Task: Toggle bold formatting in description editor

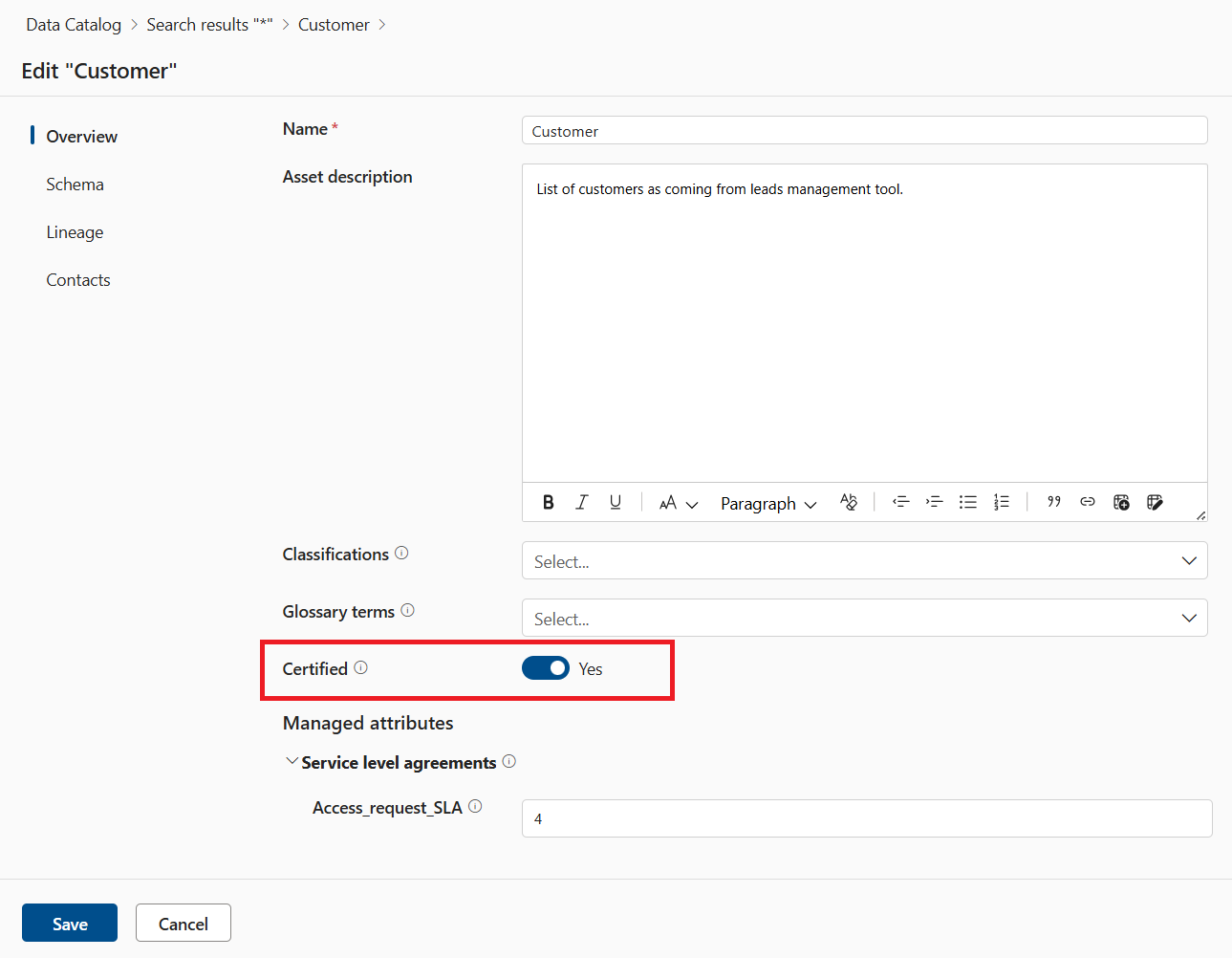Action: coord(549,502)
